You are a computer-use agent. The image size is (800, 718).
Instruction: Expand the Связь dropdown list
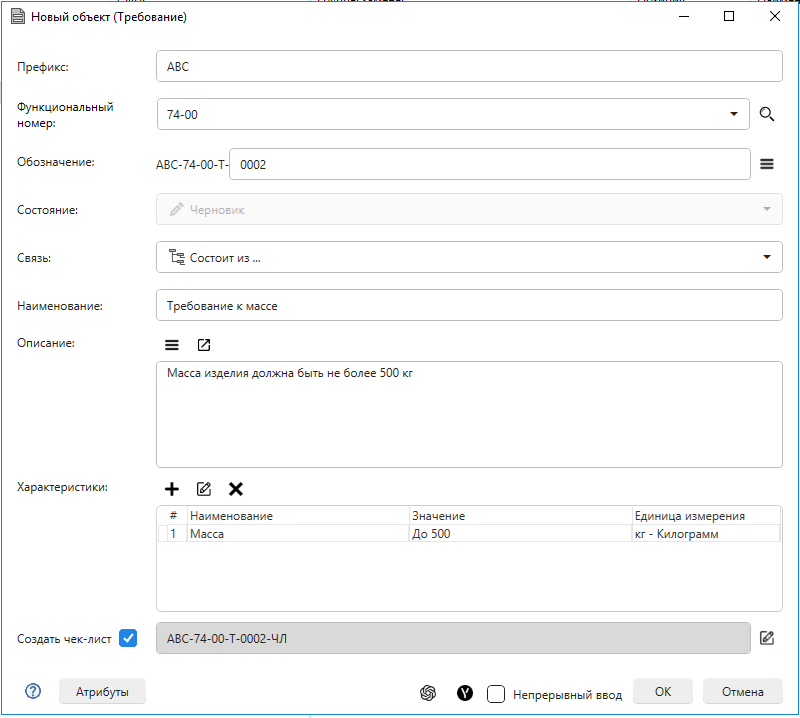pos(766,257)
